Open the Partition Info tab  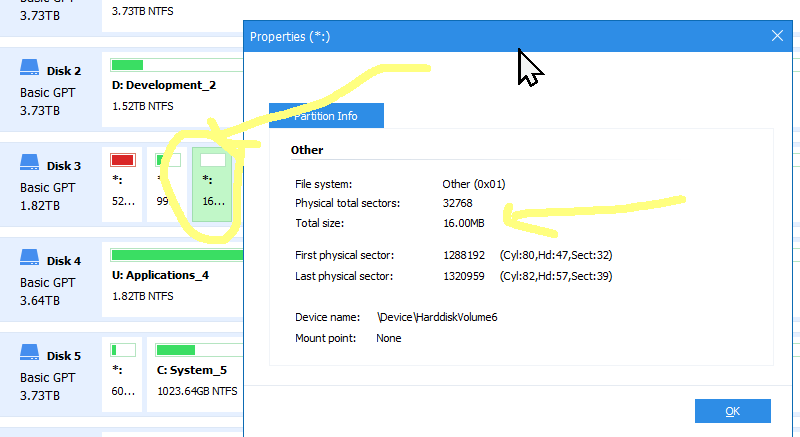point(327,116)
